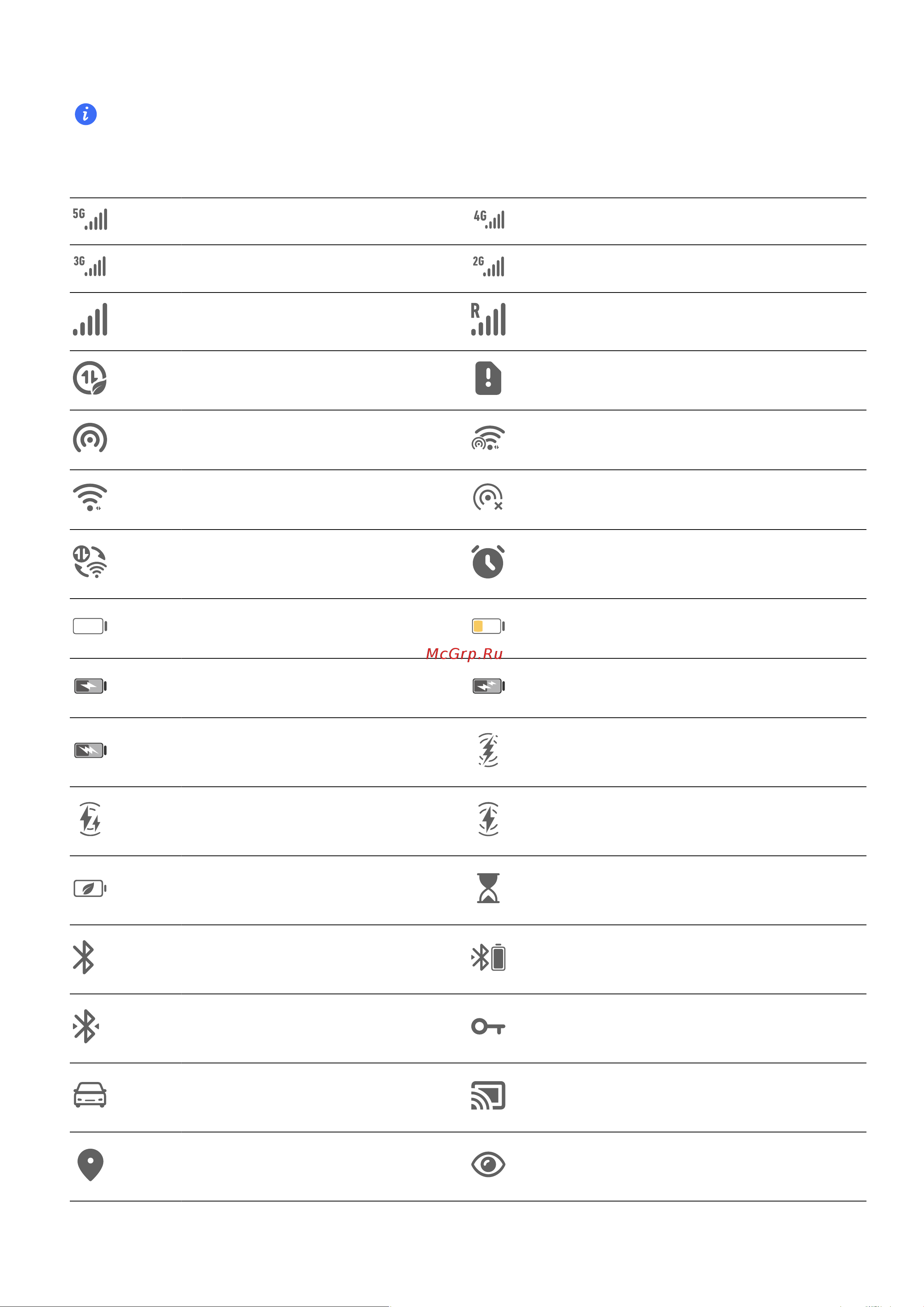Select the 2G network signal icon
Image resolution: width=924 pixels, height=1307 pixels.
point(488,267)
